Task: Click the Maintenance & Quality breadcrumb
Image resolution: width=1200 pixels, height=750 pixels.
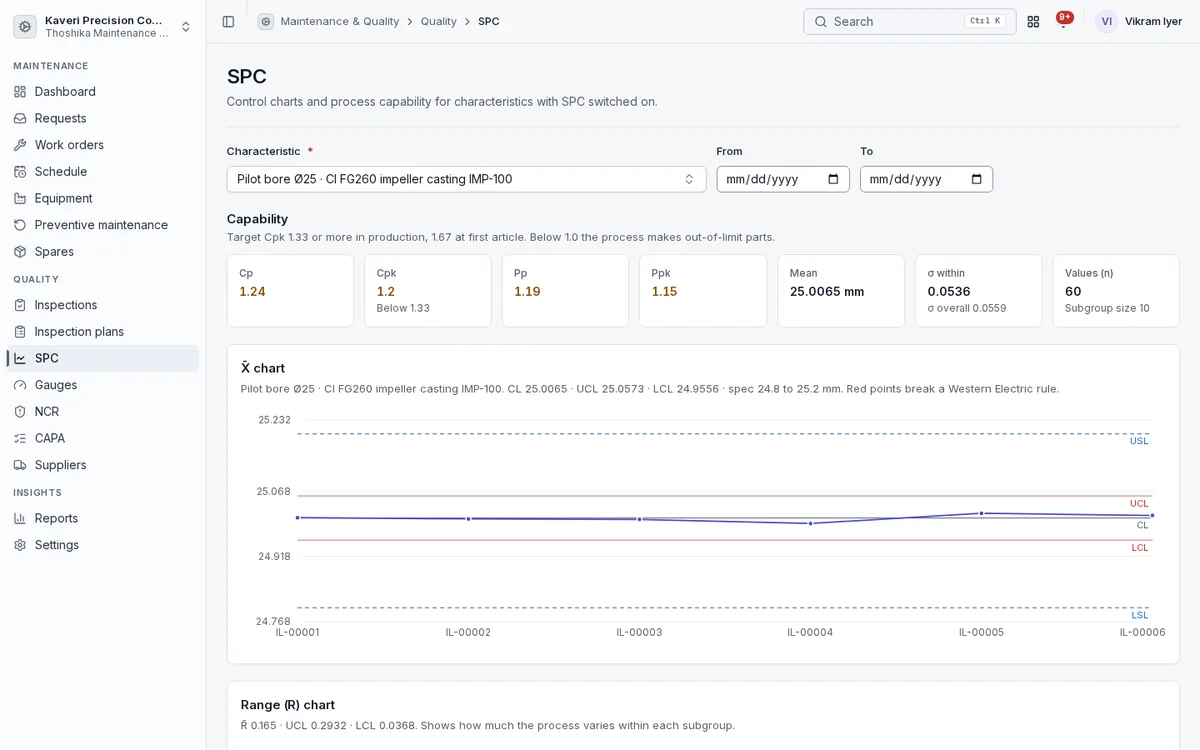Action: point(339,21)
